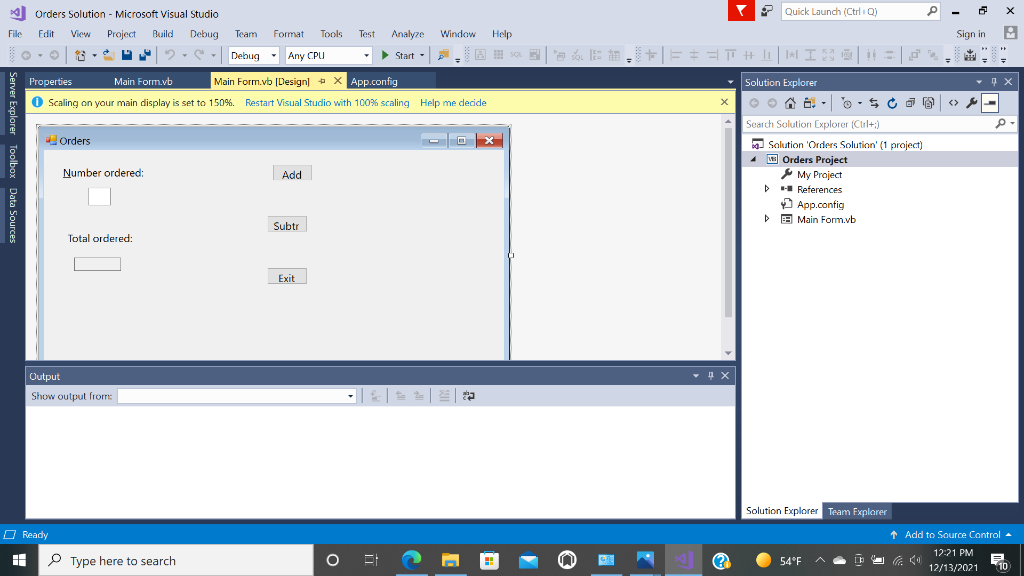Select My Project in Solution Explorer
The width and height of the screenshot is (1024, 576).
(x=819, y=174)
